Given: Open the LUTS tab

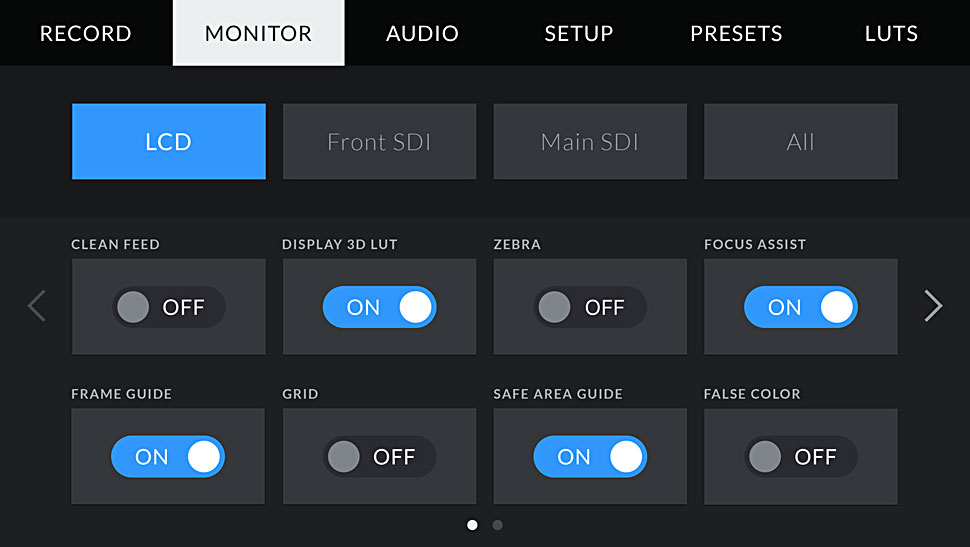Looking at the screenshot, I should point(891,33).
